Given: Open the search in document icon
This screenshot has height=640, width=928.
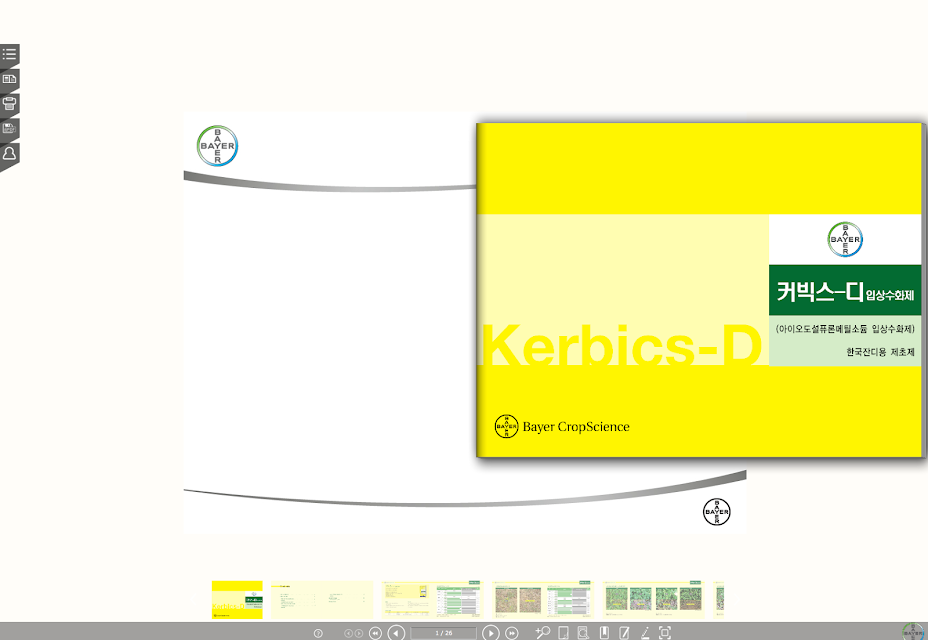Looking at the screenshot, I should pyautogui.click(x=583, y=633).
